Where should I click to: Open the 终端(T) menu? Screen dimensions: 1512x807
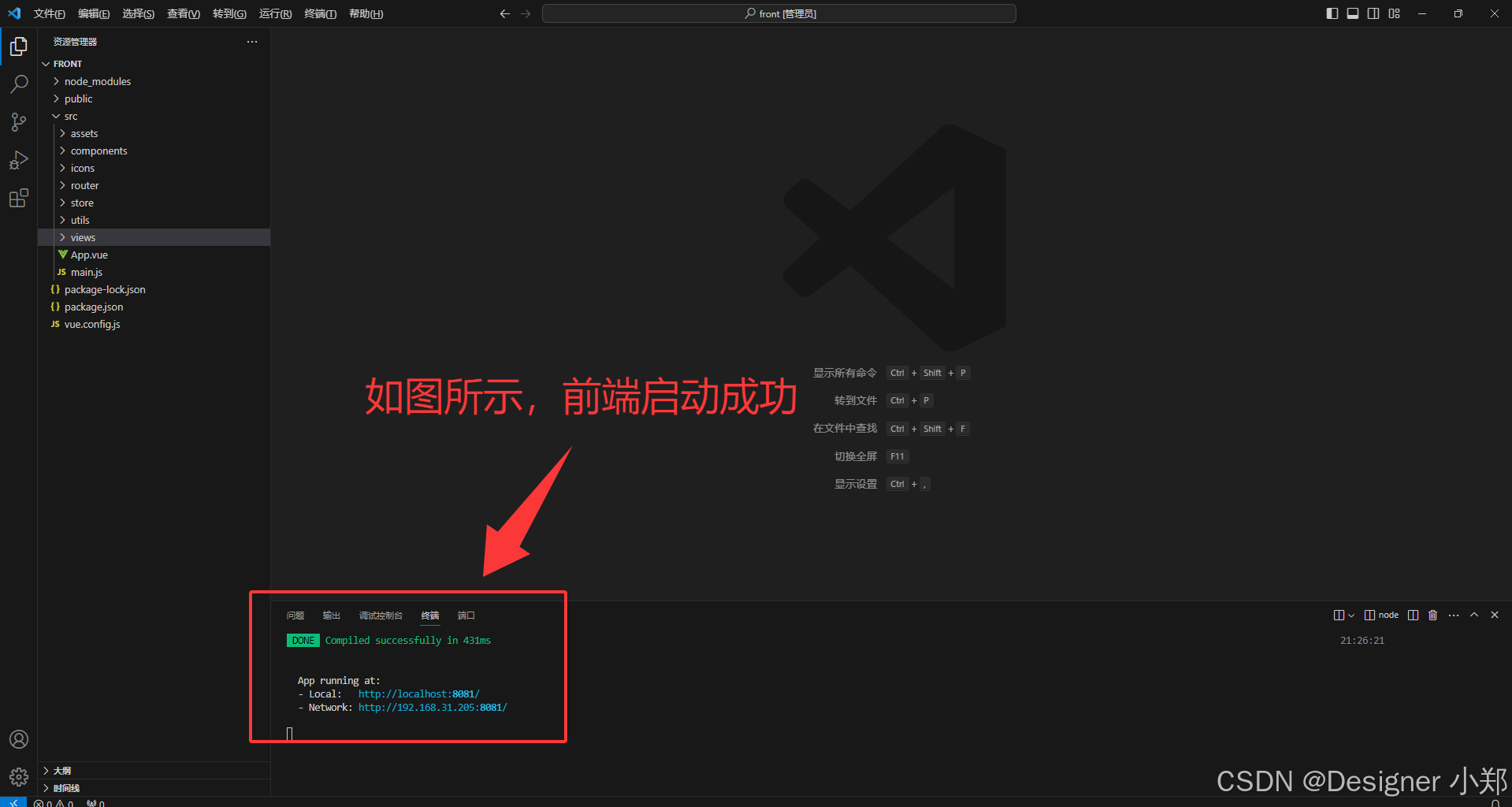(x=319, y=13)
